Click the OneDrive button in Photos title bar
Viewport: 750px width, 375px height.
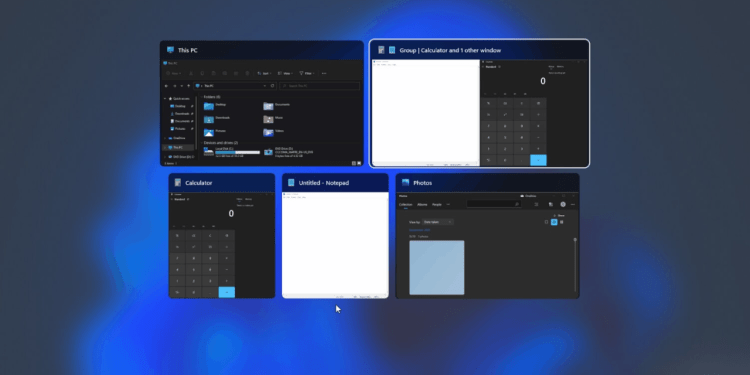pos(529,196)
